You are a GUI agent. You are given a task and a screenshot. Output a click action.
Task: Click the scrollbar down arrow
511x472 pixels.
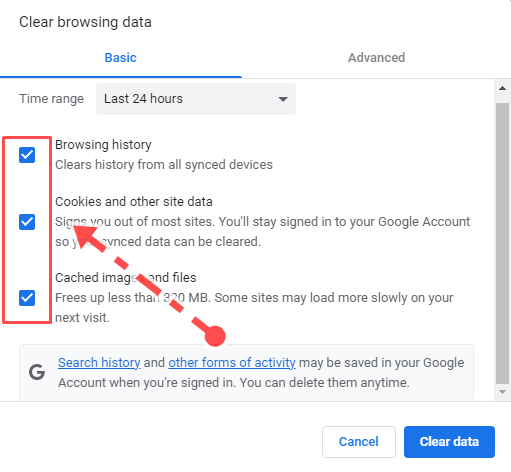pyautogui.click(x=502, y=392)
